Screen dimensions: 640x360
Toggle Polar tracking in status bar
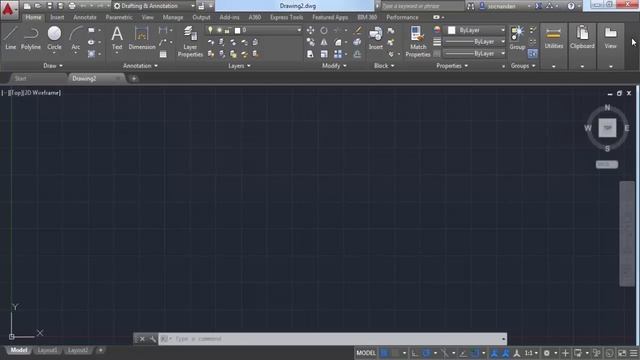[x=426, y=353]
